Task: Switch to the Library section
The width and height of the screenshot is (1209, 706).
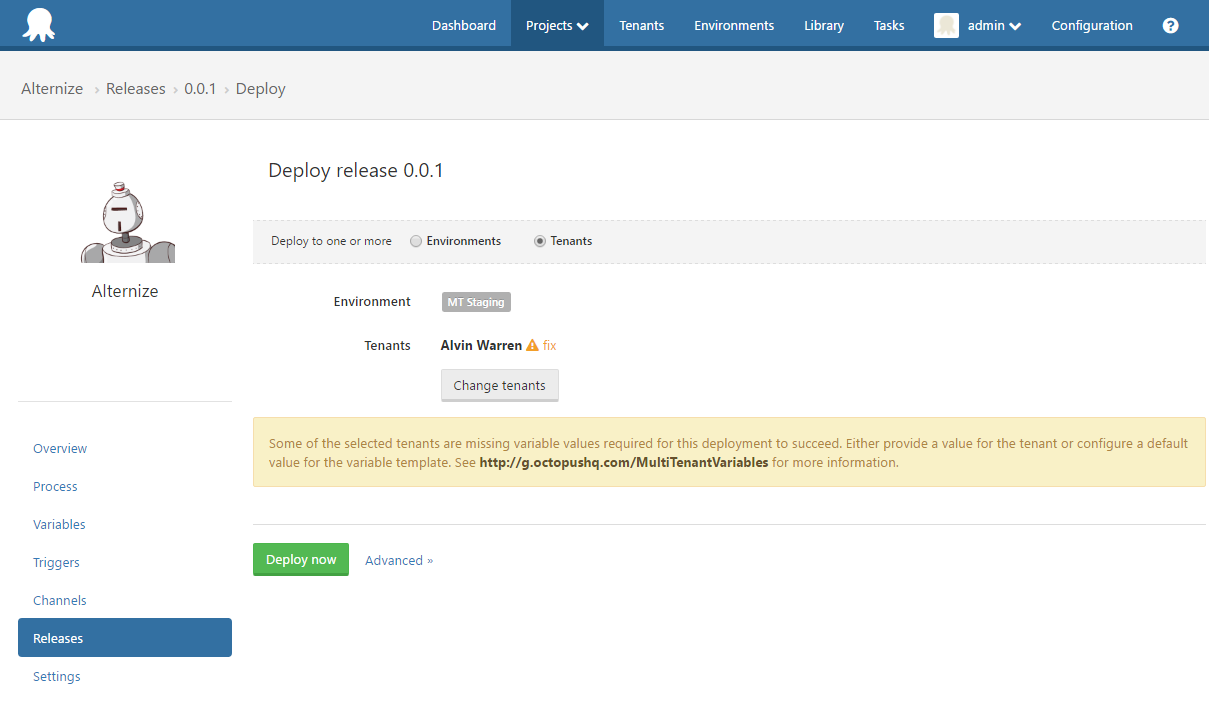Action: click(x=823, y=25)
